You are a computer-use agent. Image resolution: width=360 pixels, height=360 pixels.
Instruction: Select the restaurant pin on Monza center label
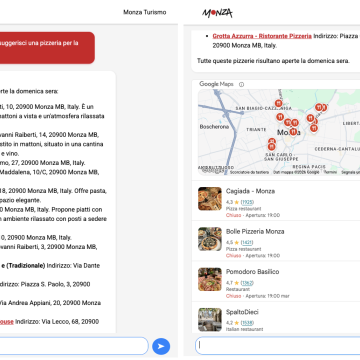pyautogui.click(x=293, y=131)
